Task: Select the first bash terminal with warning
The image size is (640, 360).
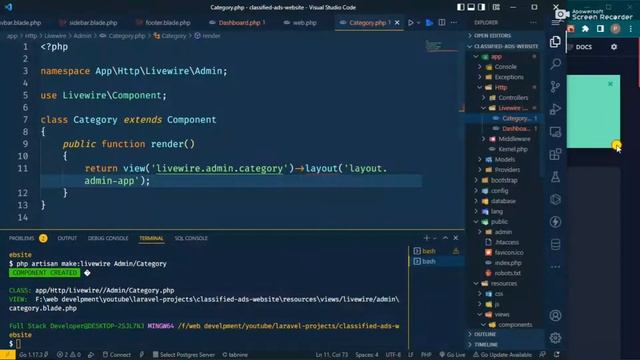Action: pos(436,251)
